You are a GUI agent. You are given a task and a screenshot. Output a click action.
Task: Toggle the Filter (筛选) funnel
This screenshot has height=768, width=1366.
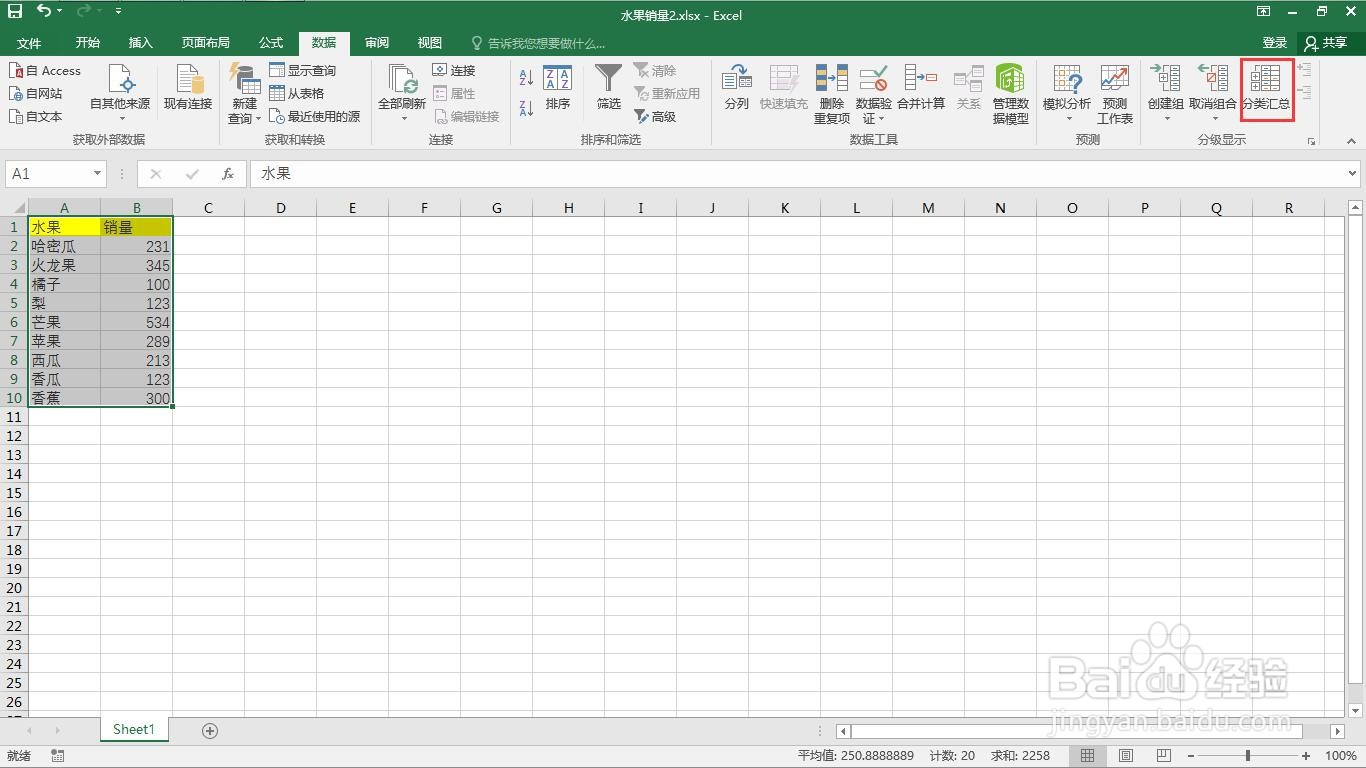[609, 88]
